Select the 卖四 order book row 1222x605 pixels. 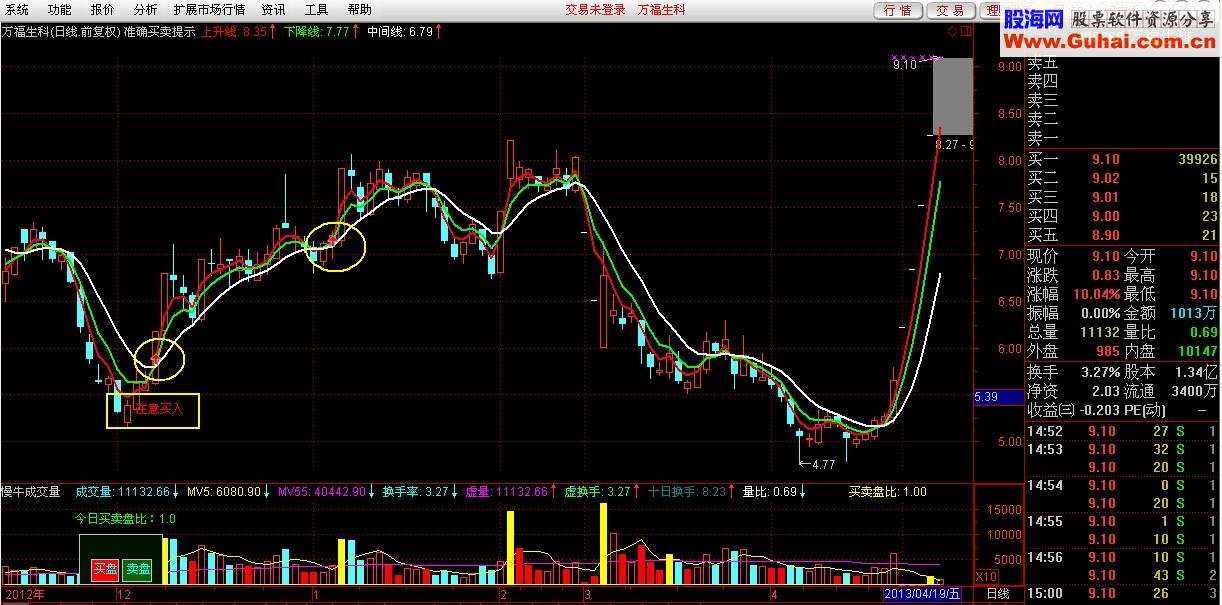[x=1123, y=82]
